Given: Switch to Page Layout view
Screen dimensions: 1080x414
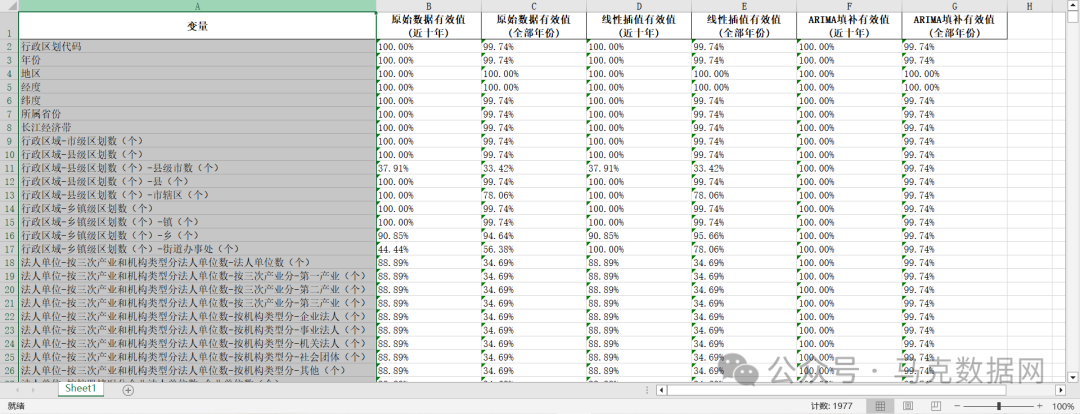Looking at the screenshot, I should tap(907, 406).
